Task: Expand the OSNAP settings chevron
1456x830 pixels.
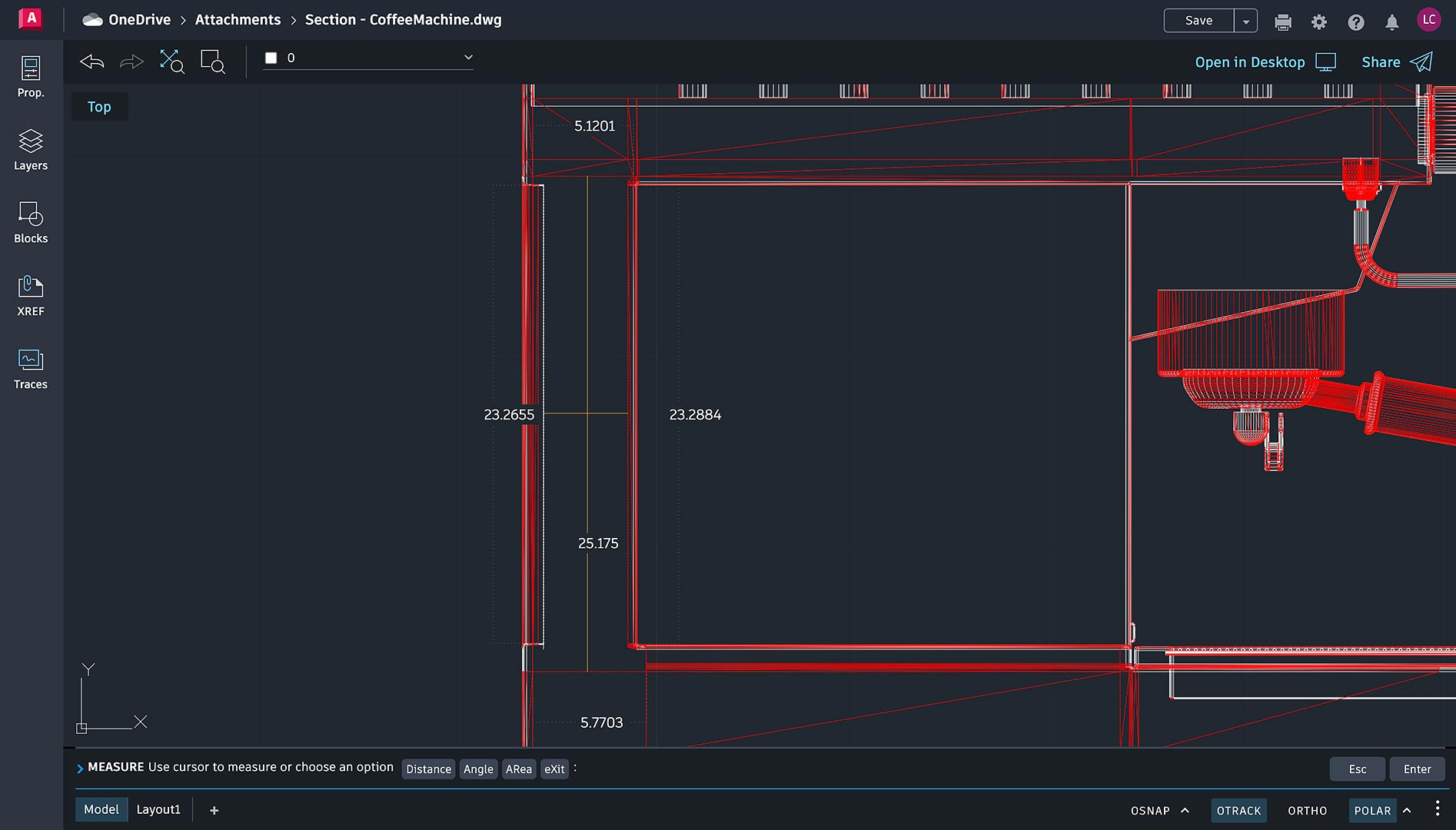Action: 1185,810
